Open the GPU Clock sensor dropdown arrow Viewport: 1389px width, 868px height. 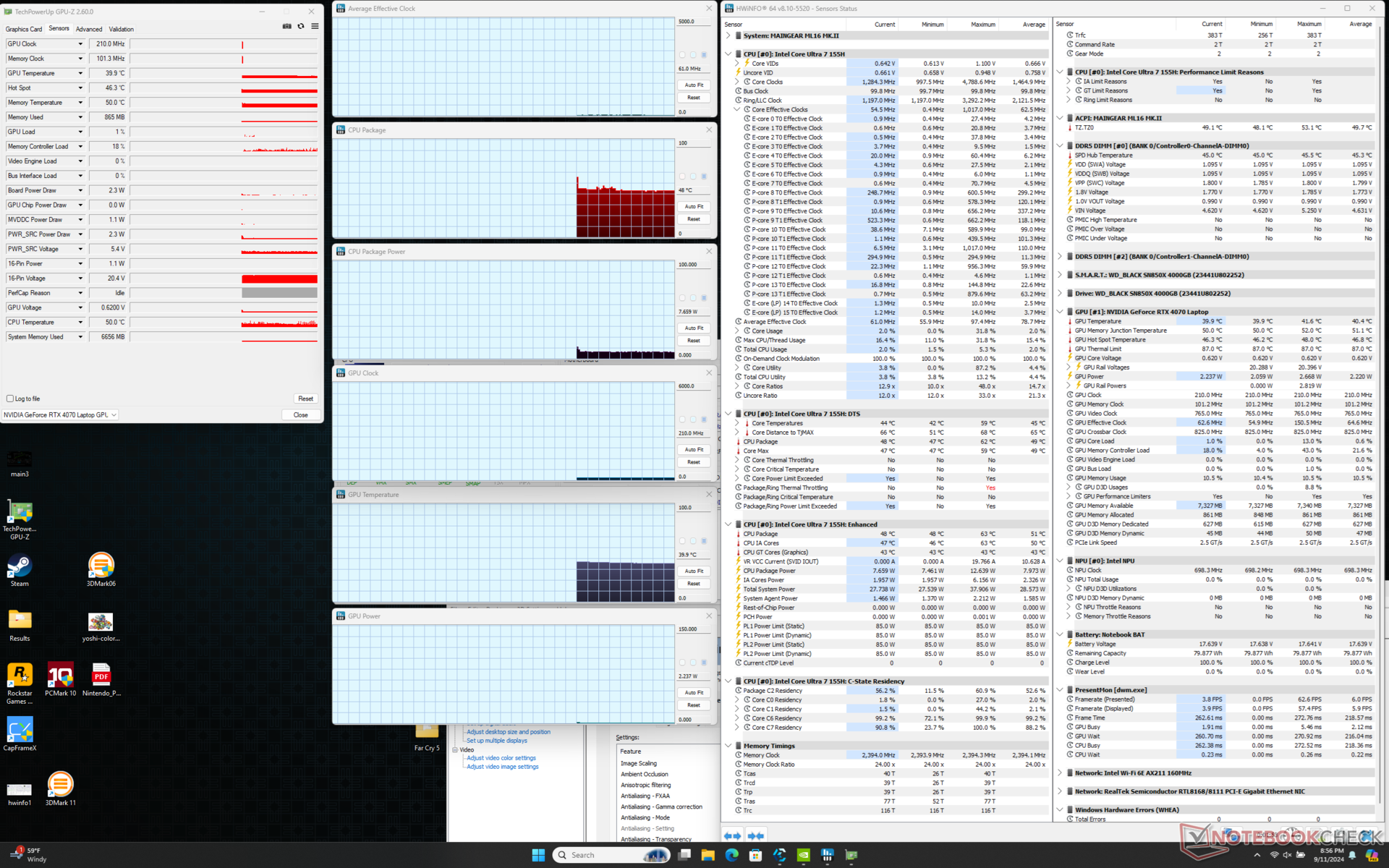click(80, 44)
